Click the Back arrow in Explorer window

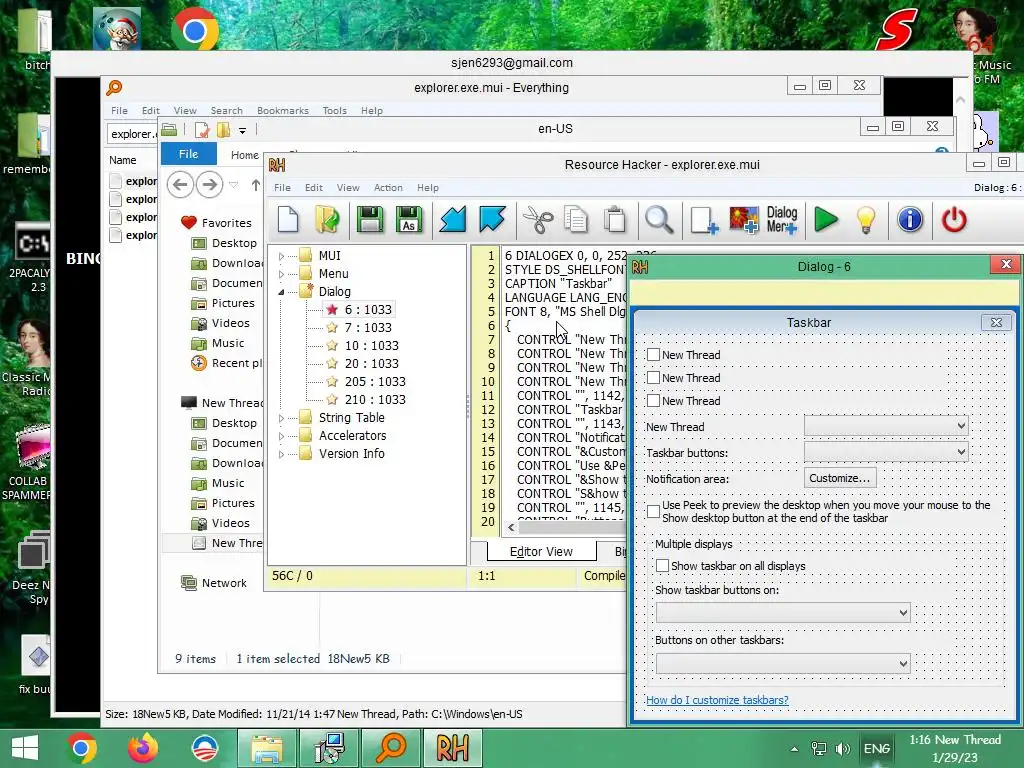coord(180,185)
